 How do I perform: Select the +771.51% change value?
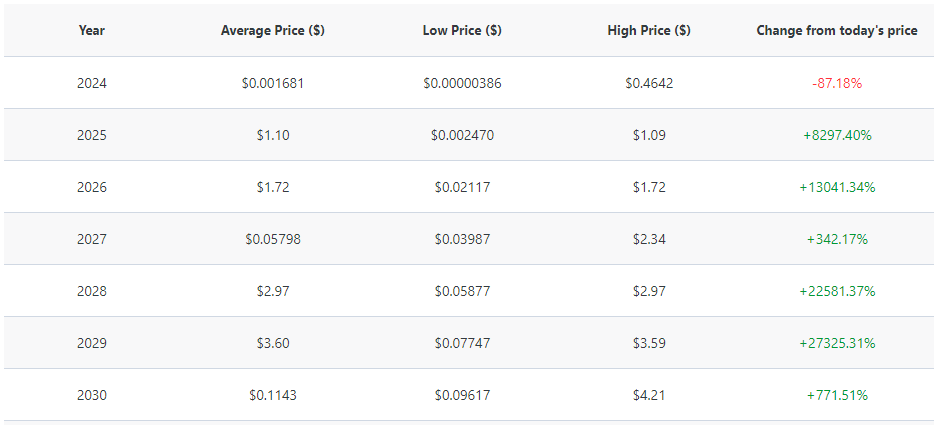click(837, 395)
